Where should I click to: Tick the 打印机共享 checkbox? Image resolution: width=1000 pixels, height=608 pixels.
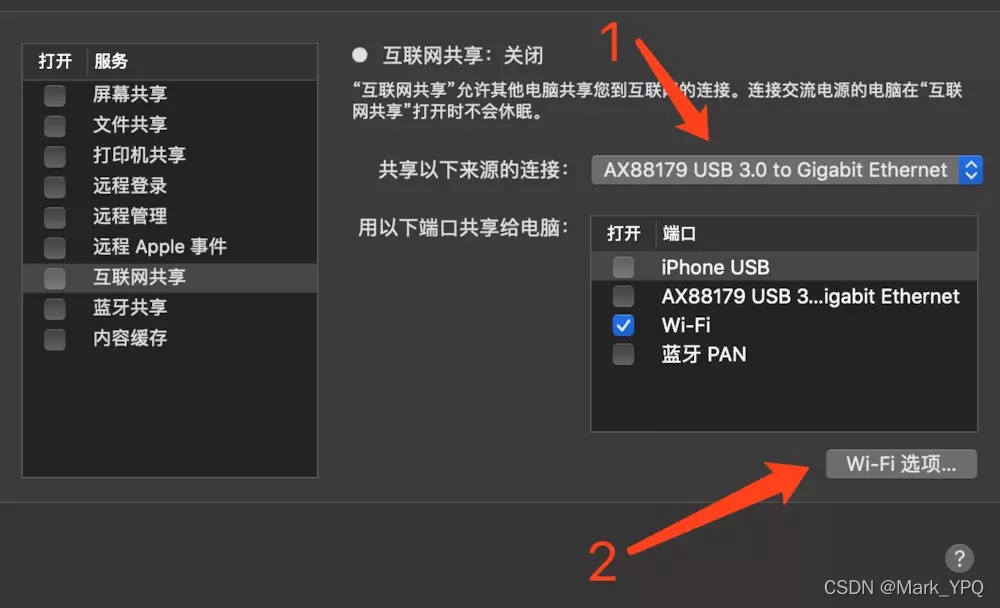coord(55,156)
